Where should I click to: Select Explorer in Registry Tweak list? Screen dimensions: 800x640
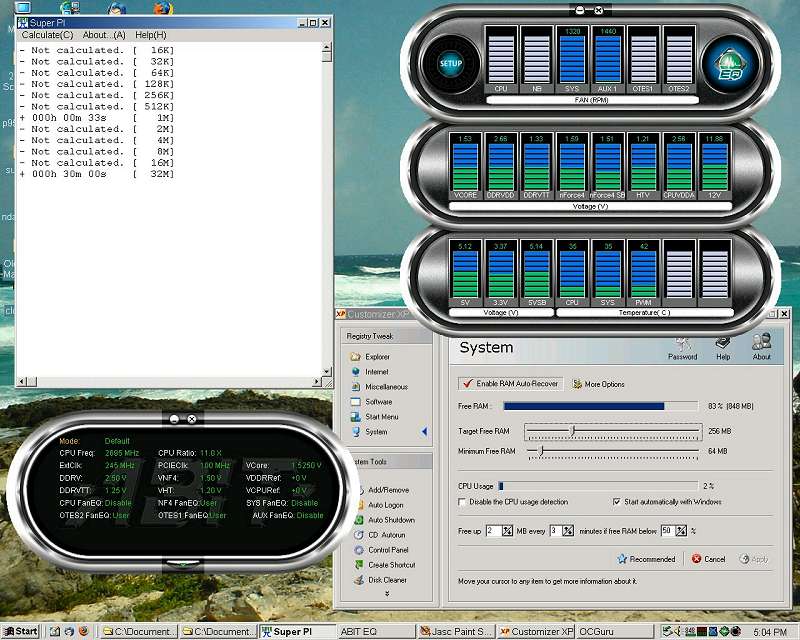click(x=371, y=357)
